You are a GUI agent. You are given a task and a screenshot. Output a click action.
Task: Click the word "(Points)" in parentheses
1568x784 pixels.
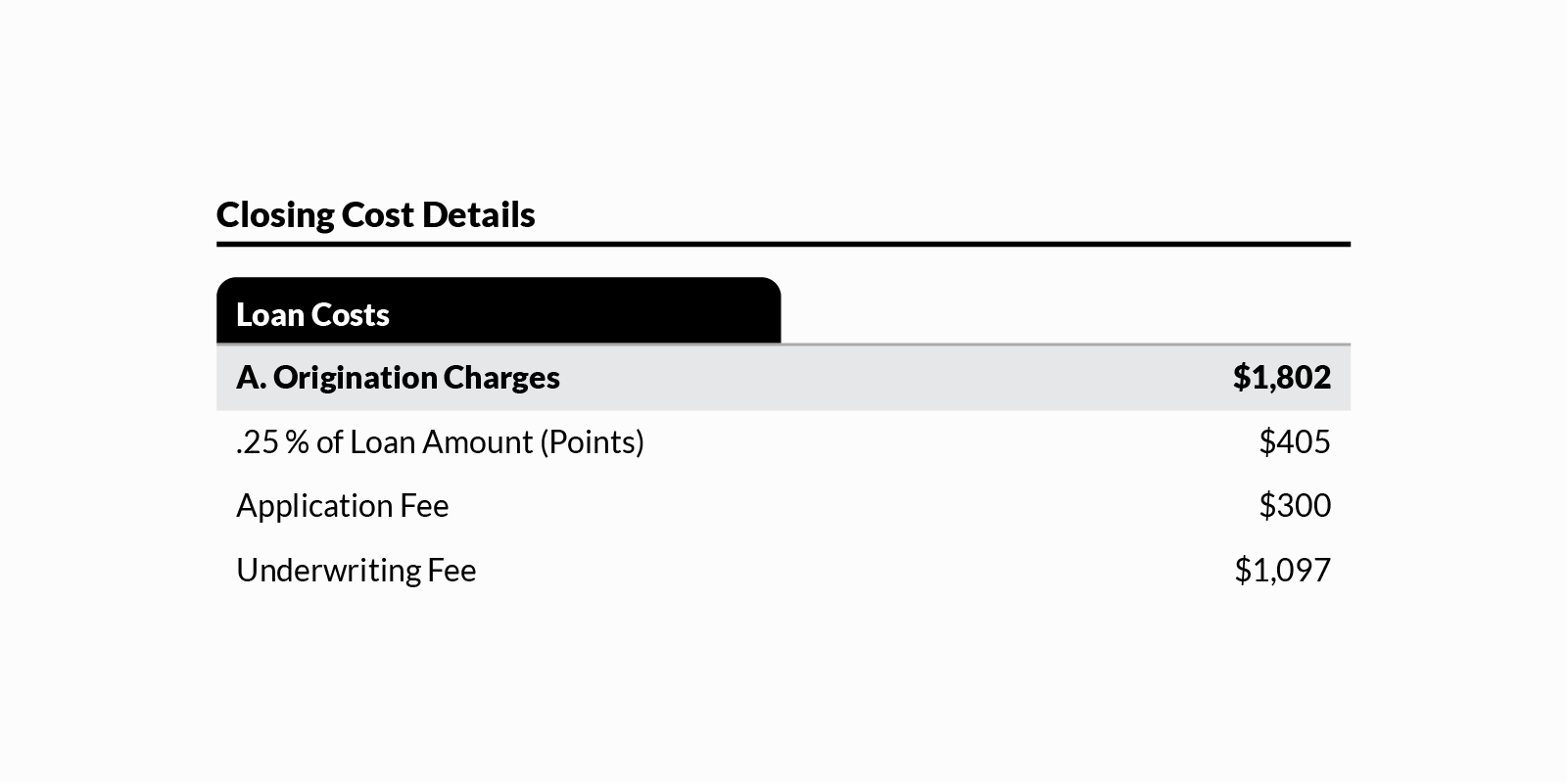tap(592, 441)
